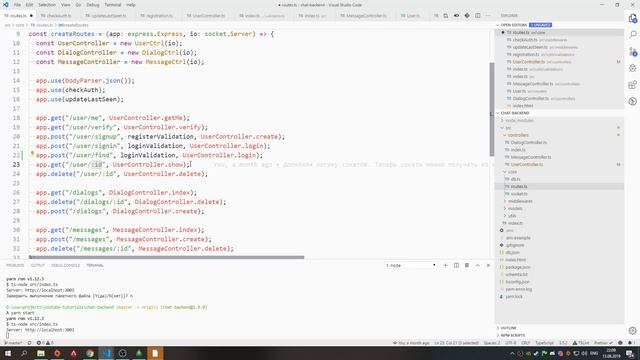
Task: Click the errors and warnings status indicator
Action: pos(45,343)
